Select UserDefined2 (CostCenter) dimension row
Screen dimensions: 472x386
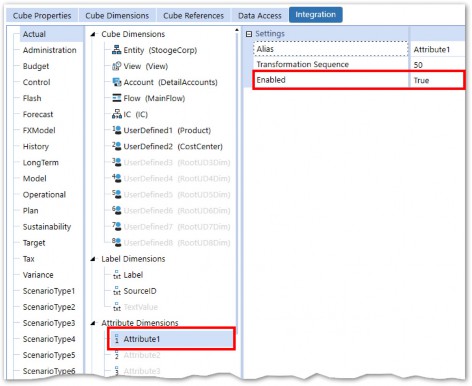pos(168,146)
